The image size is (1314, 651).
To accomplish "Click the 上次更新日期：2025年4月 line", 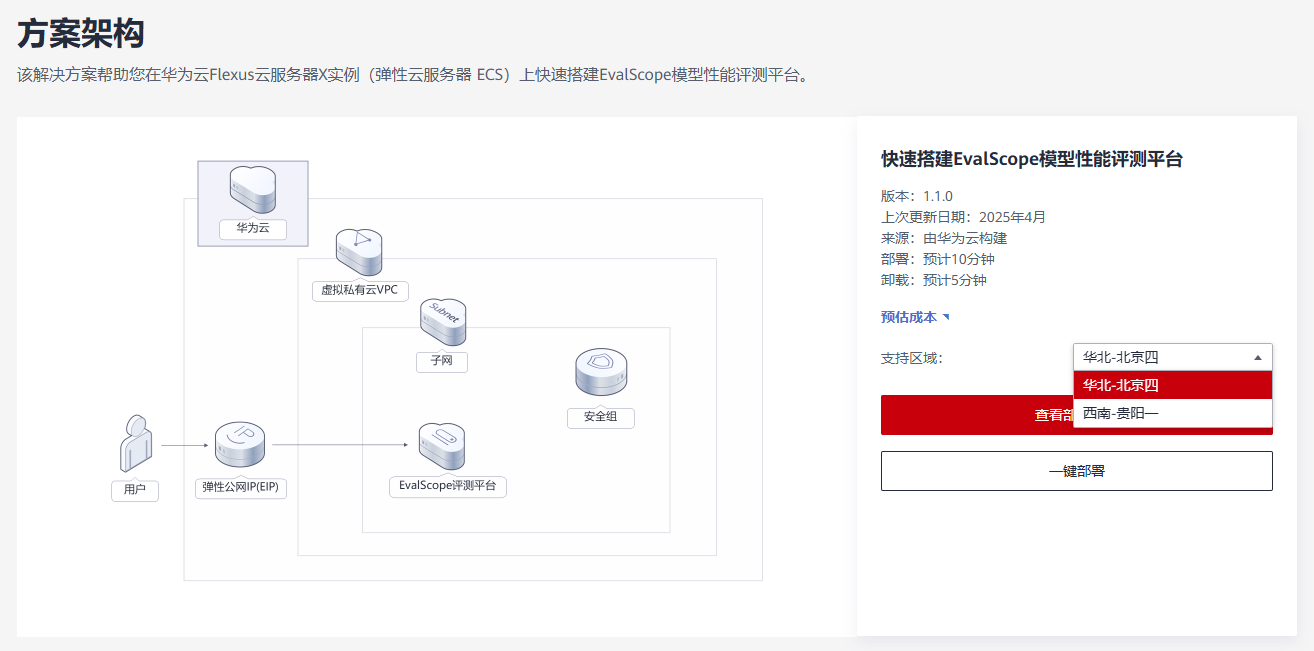I will point(963,217).
